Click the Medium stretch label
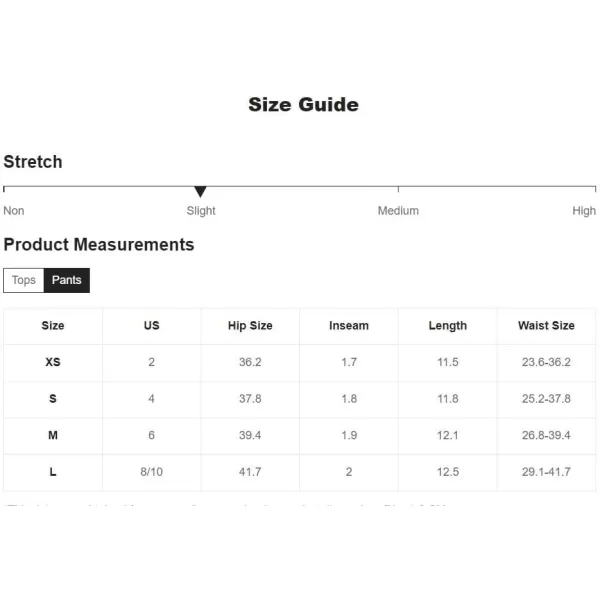The height and width of the screenshot is (600, 600). pyautogui.click(x=398, y=210)
